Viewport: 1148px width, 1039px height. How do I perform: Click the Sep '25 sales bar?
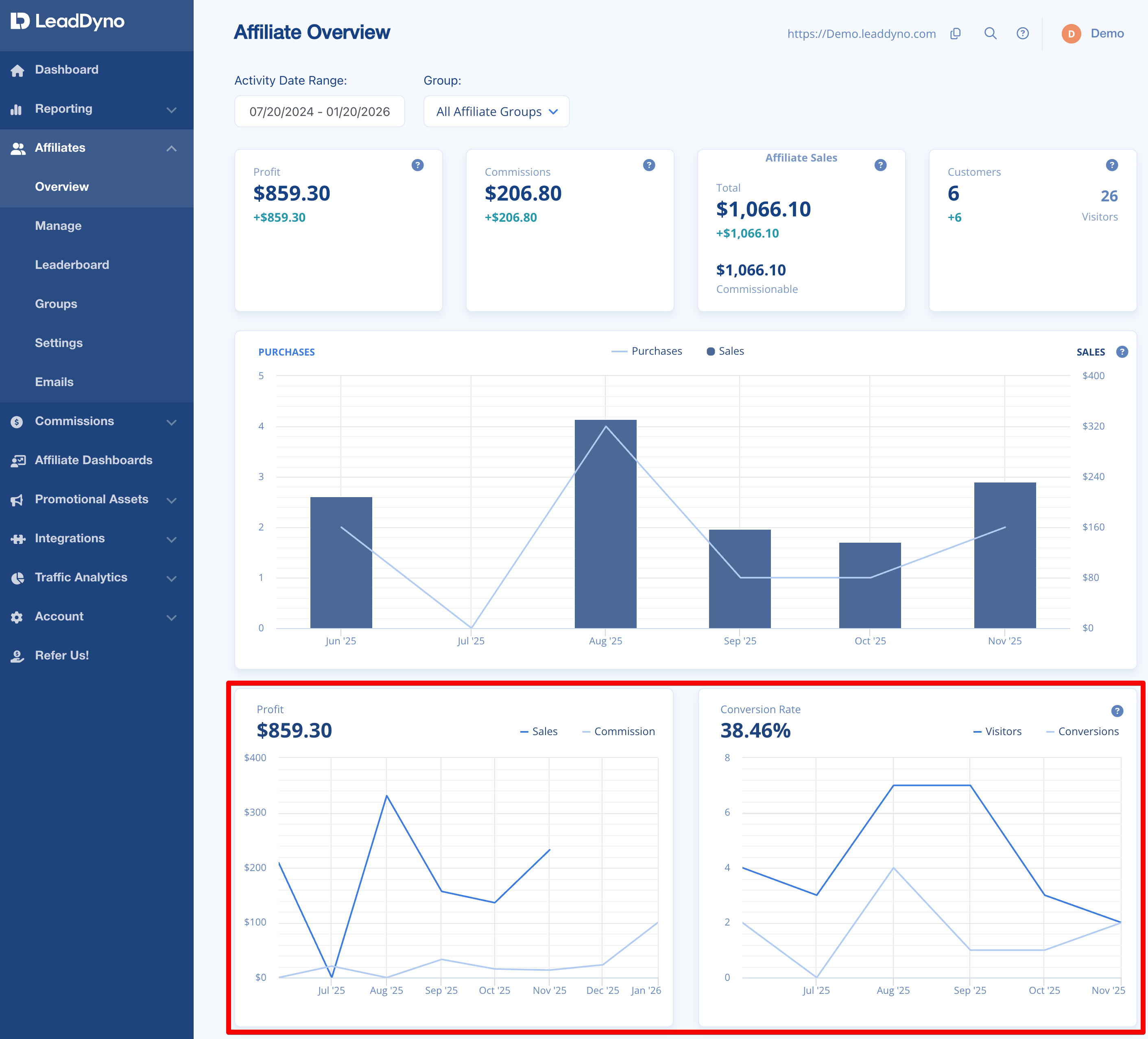tap(740, 579)
